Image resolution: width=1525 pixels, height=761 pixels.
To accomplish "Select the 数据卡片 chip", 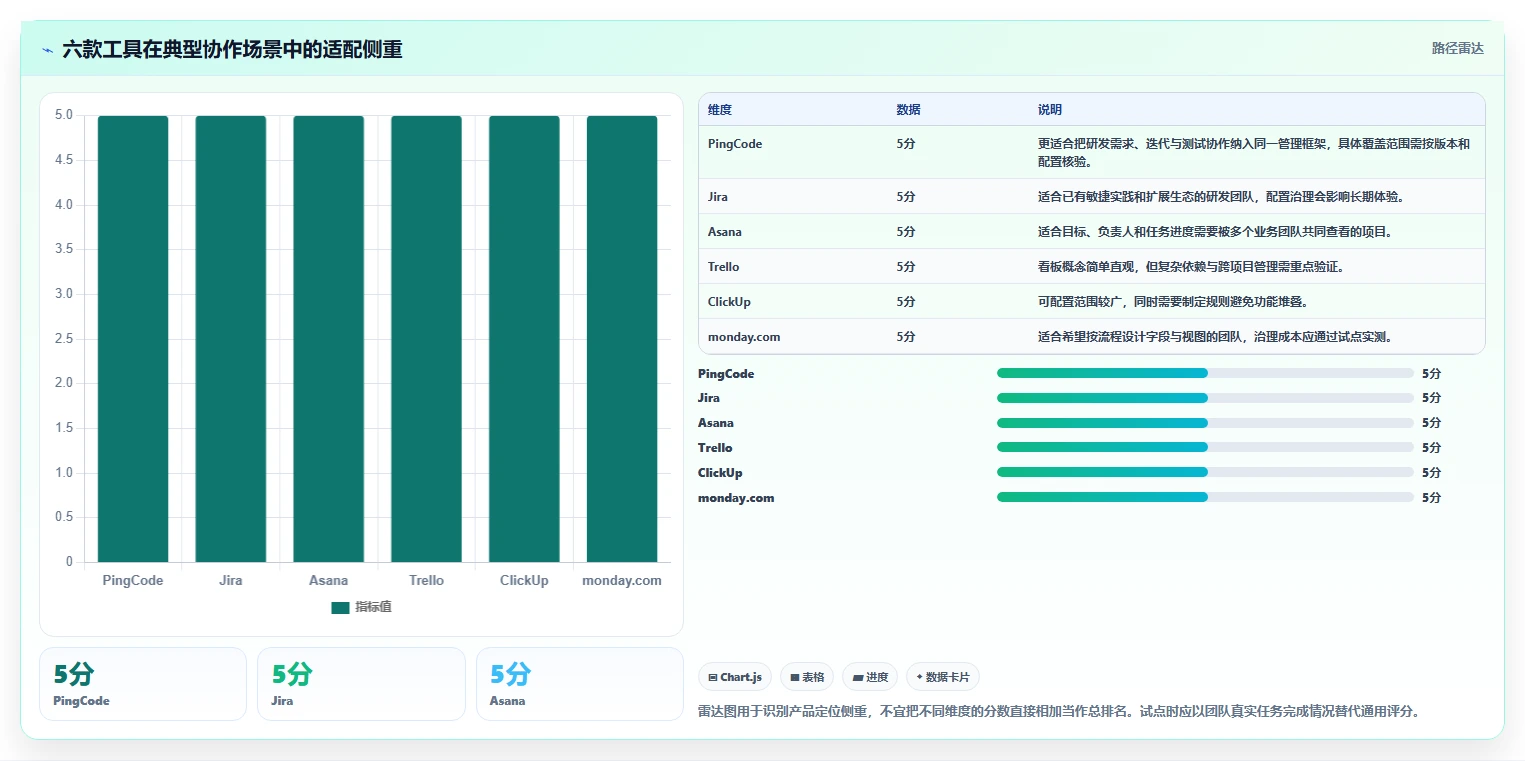I will coord(942,677).
